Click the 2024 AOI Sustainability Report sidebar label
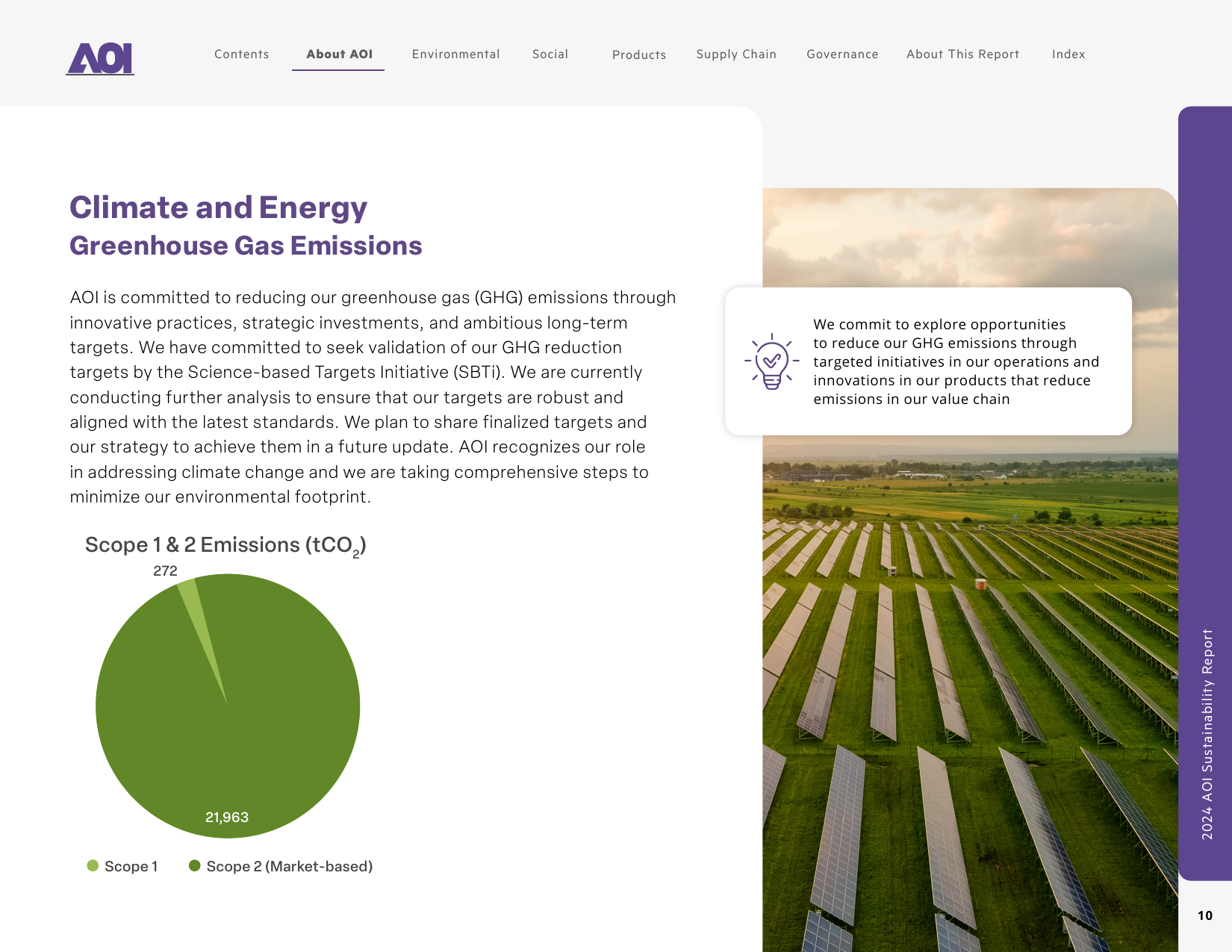This screenshot has width=1232, height=952. (x=1207, y=734)
